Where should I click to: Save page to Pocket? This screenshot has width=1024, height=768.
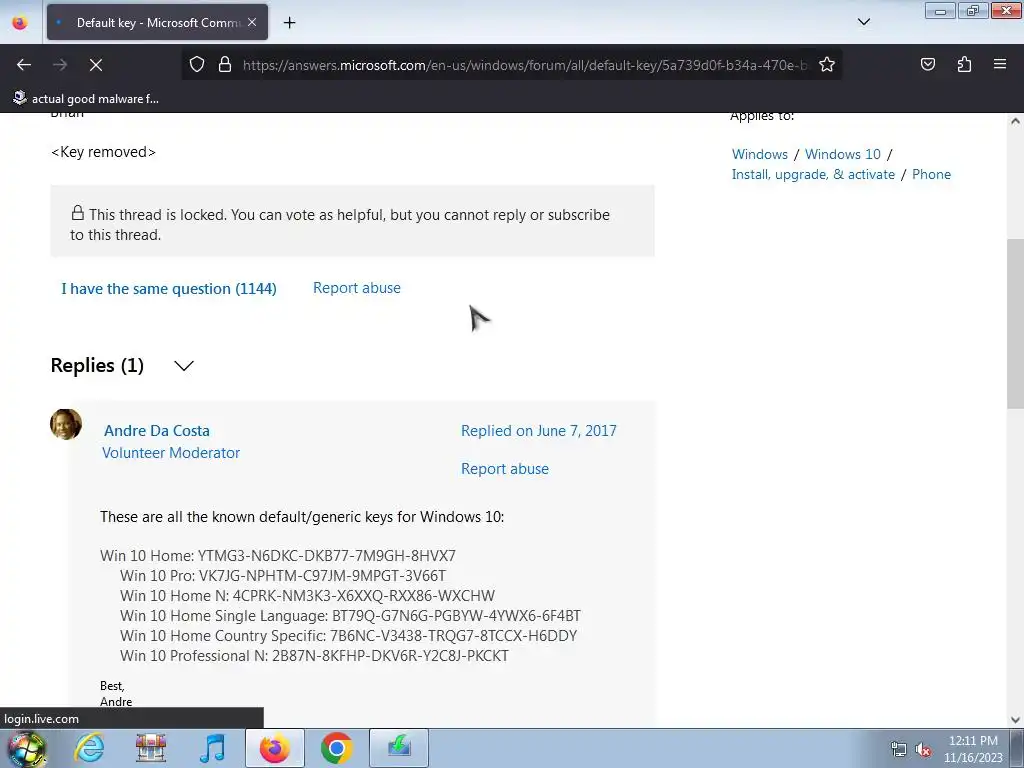928,65
